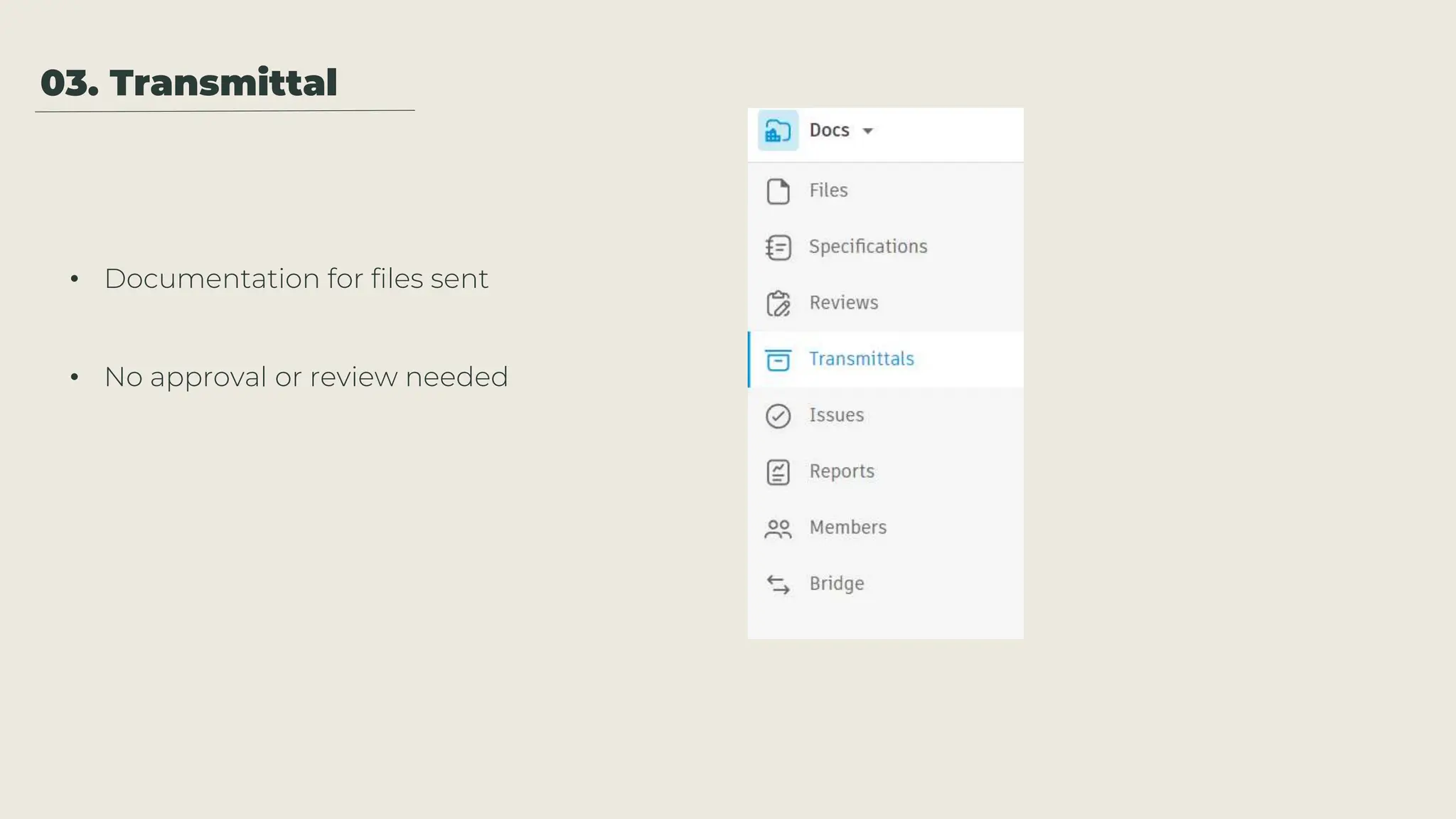Click the 03. Transmittal slide heading
Image resolution: width=1456 pixels, height=819 pixels.
tap(188, 83)
